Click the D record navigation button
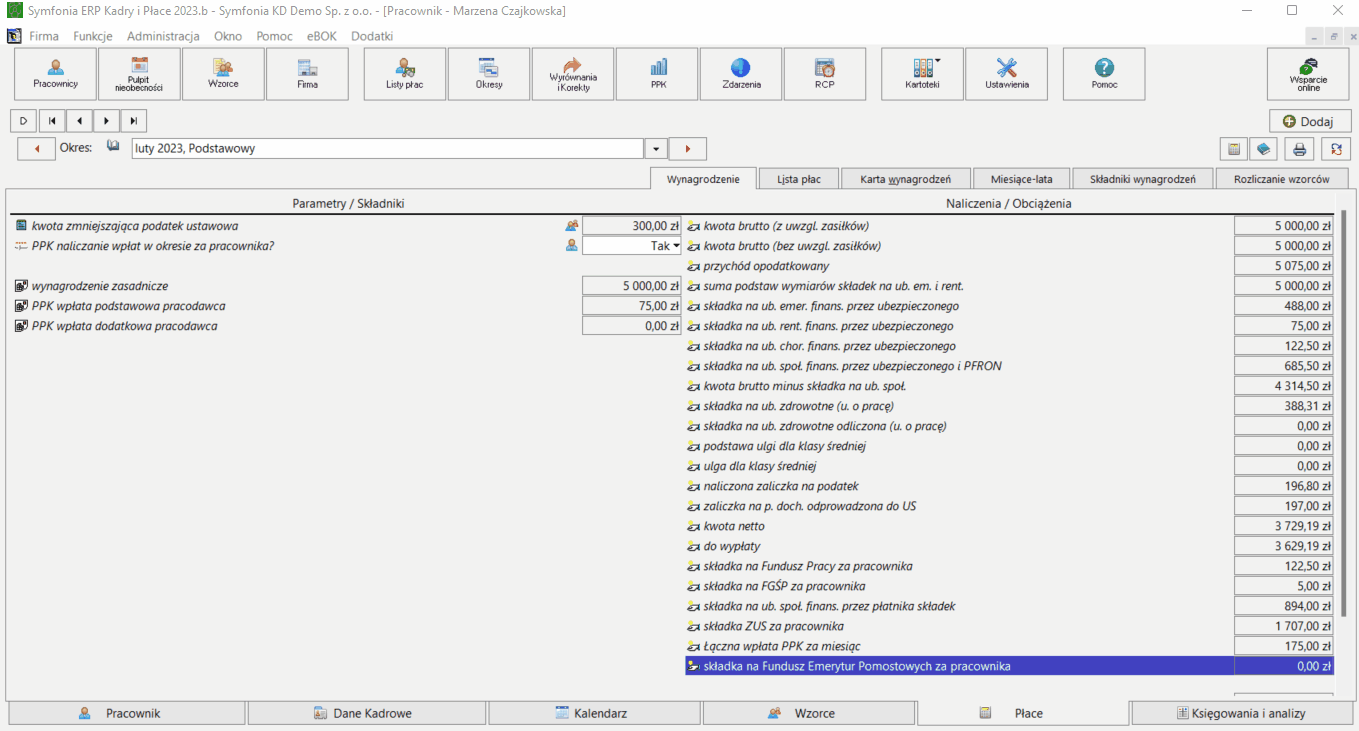The width and height of the screenshot is (1359, 731). coord(23,121)
